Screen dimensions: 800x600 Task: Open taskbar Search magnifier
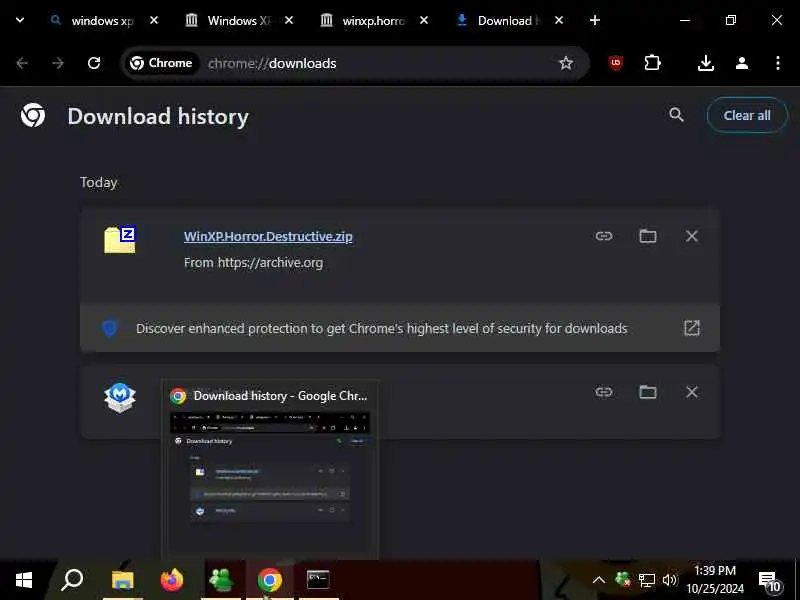[72, 580]
